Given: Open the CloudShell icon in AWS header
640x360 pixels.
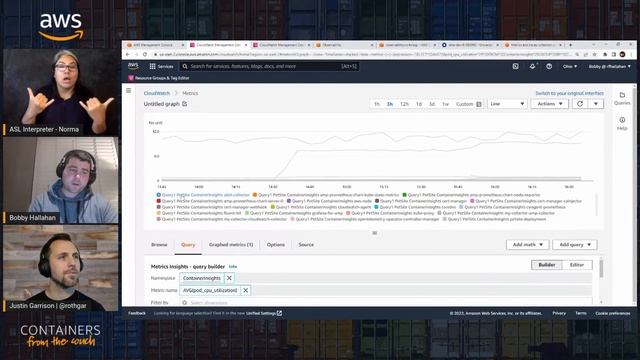Looking at the screenshot, I should tap(516, 66).
